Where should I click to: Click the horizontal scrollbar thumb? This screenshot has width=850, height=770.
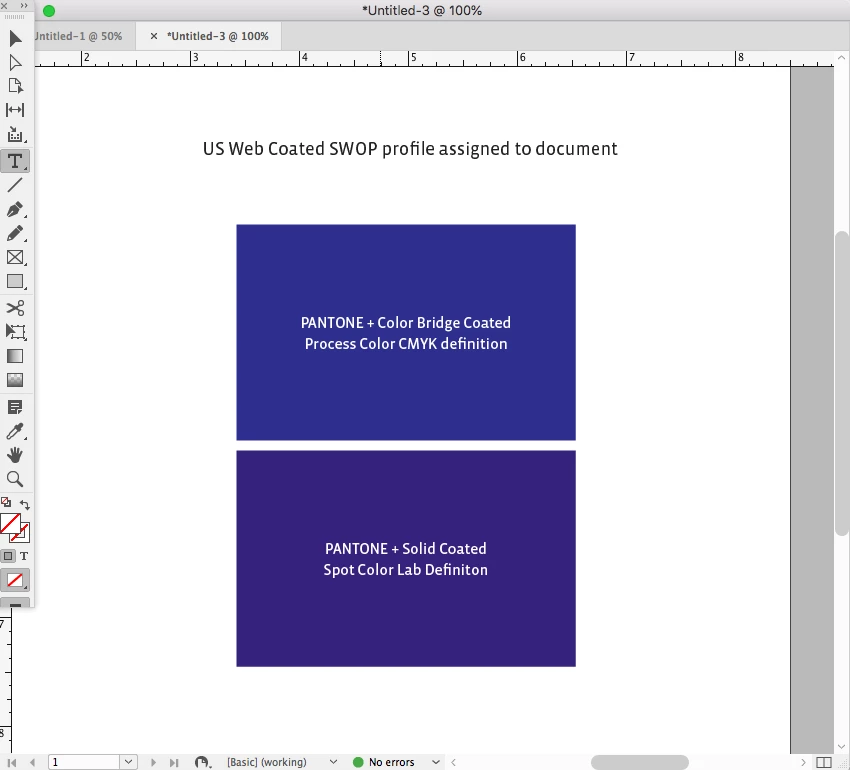[640, 762]
